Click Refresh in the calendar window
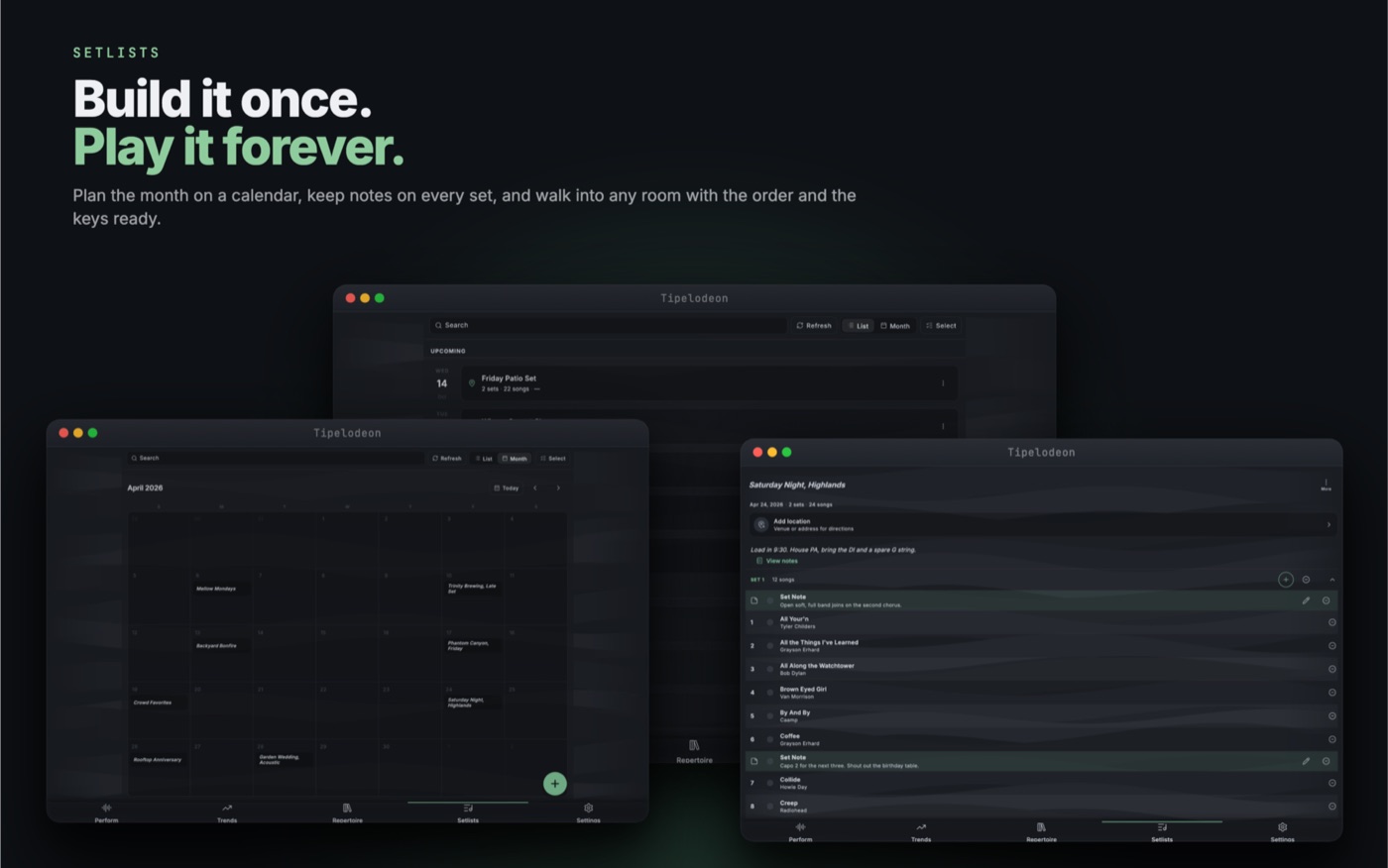Screen dimensions: 1388x868 [447, 458]
